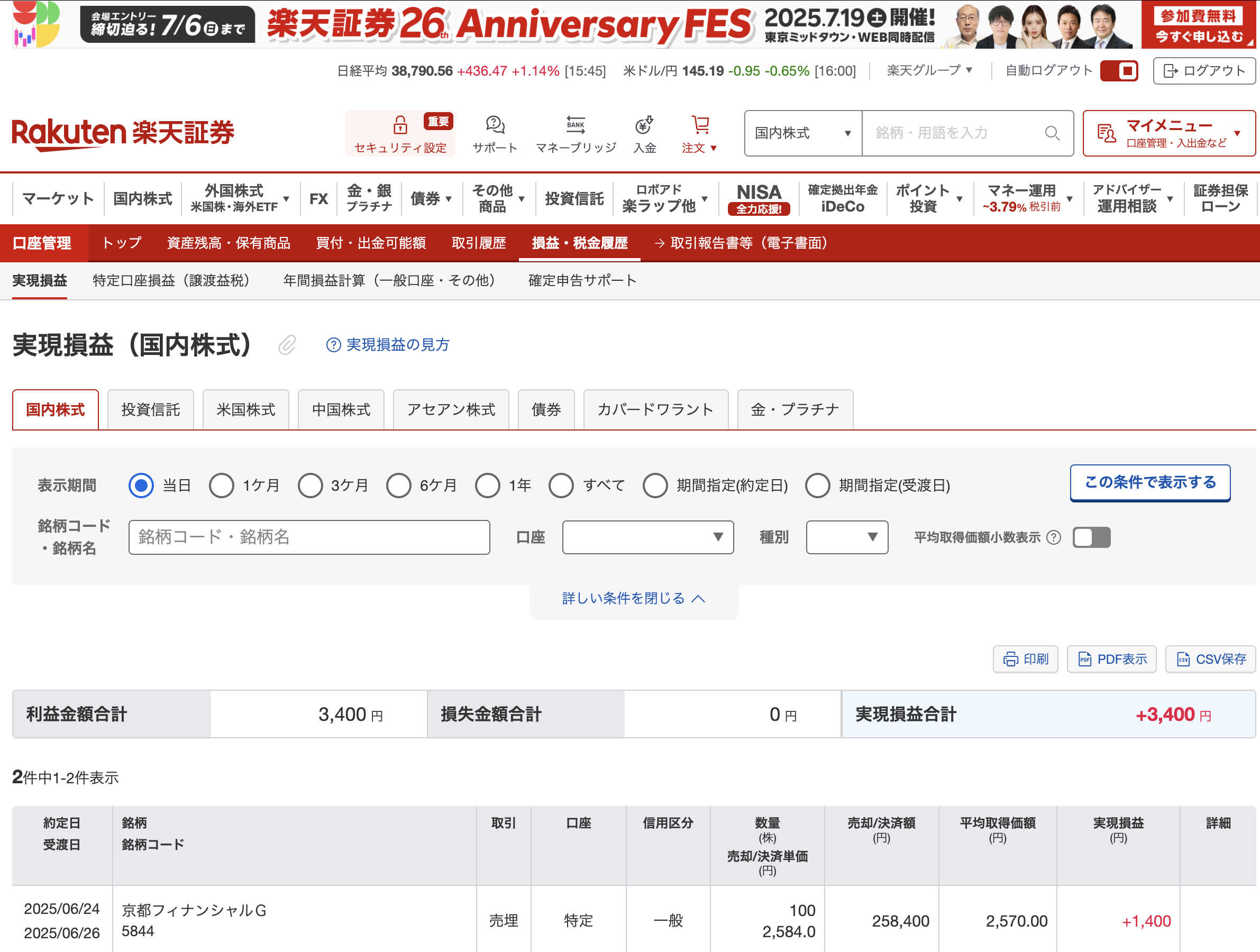This screenshot has height=952, width=1260.
Task: Click the help question icon for 実現損益の見方
Action: pos(333,345)
